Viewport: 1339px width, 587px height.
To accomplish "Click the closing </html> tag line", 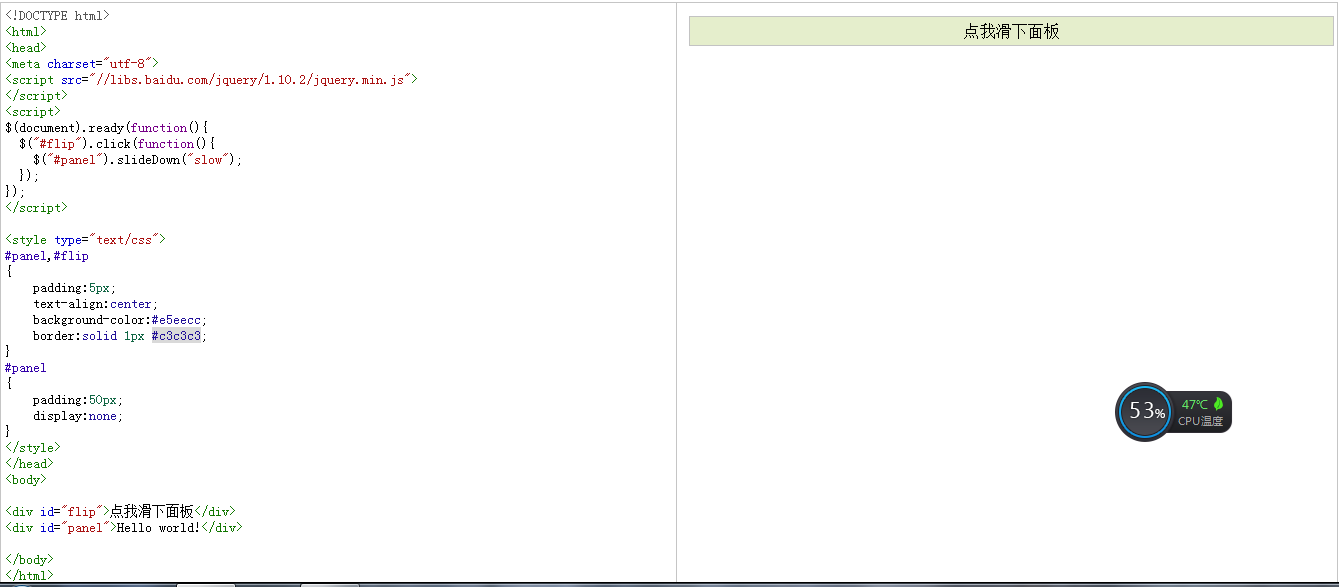I will pos(29,576).
